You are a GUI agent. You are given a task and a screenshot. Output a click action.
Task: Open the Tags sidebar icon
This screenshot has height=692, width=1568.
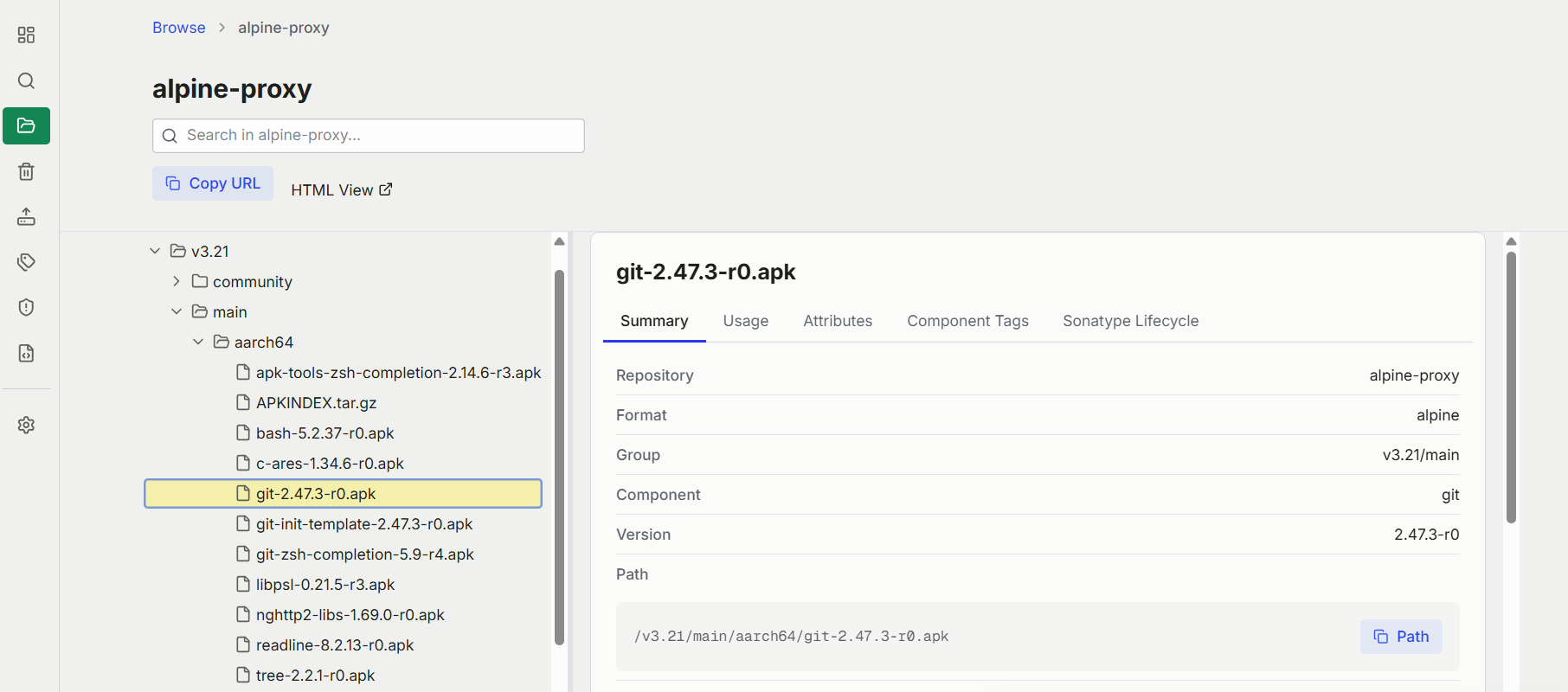(26, 262)
